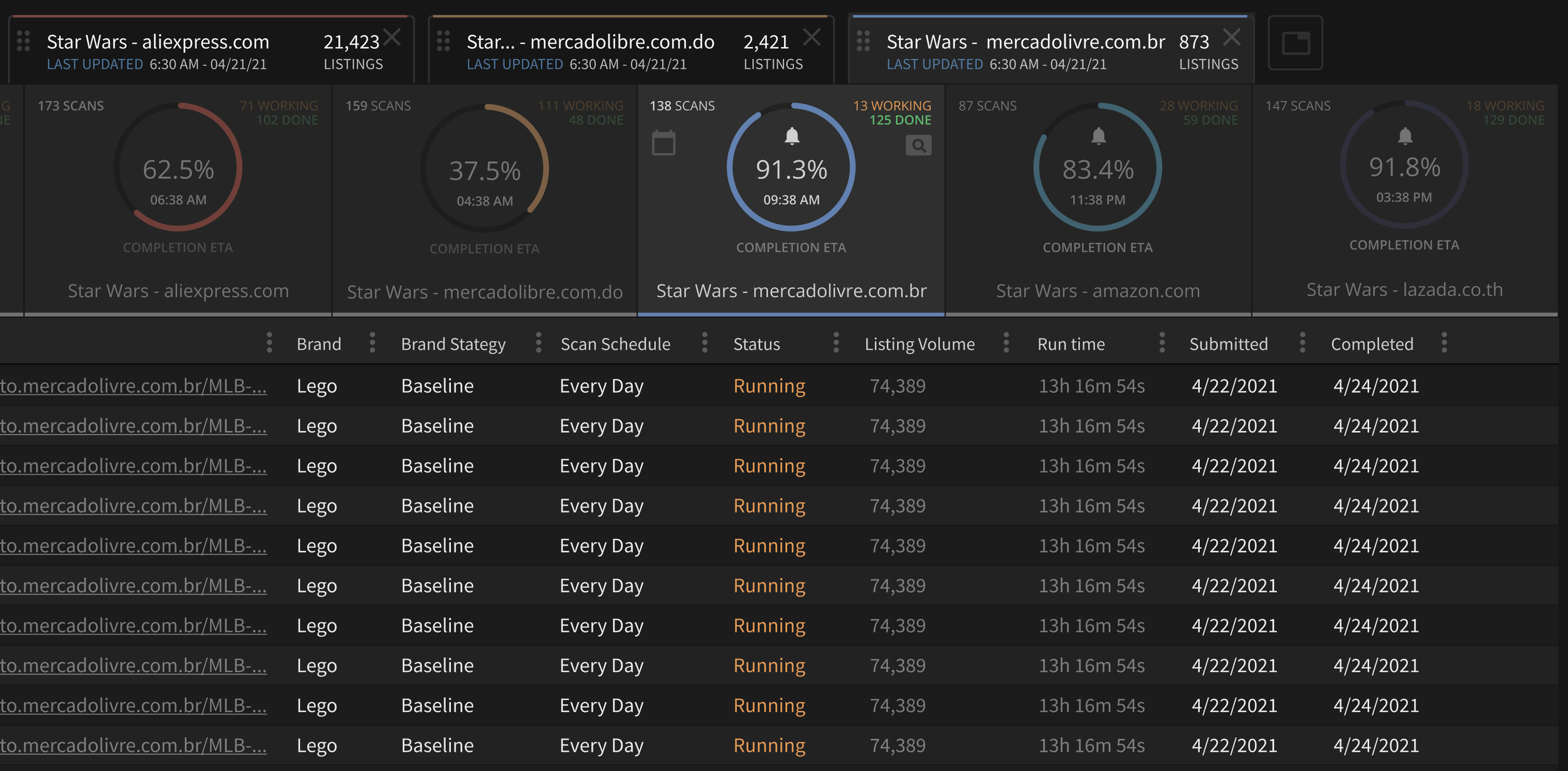This screenshot has height=771, width=1568.
Task: Open Status column options dots
Action: point(836,343)
